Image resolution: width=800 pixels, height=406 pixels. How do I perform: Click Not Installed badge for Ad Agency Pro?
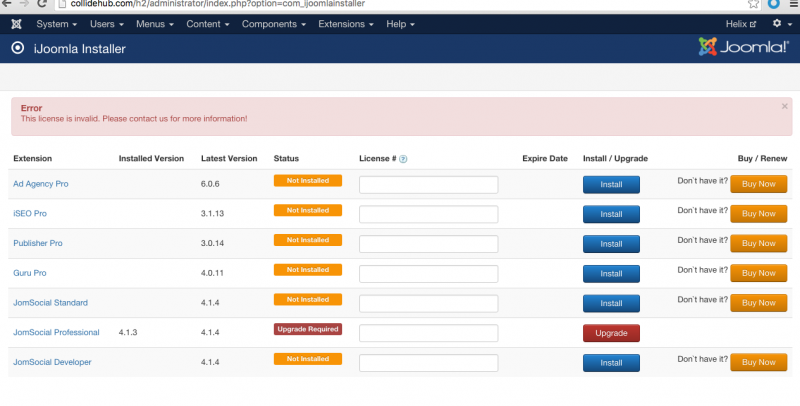[x=308, y=181]
